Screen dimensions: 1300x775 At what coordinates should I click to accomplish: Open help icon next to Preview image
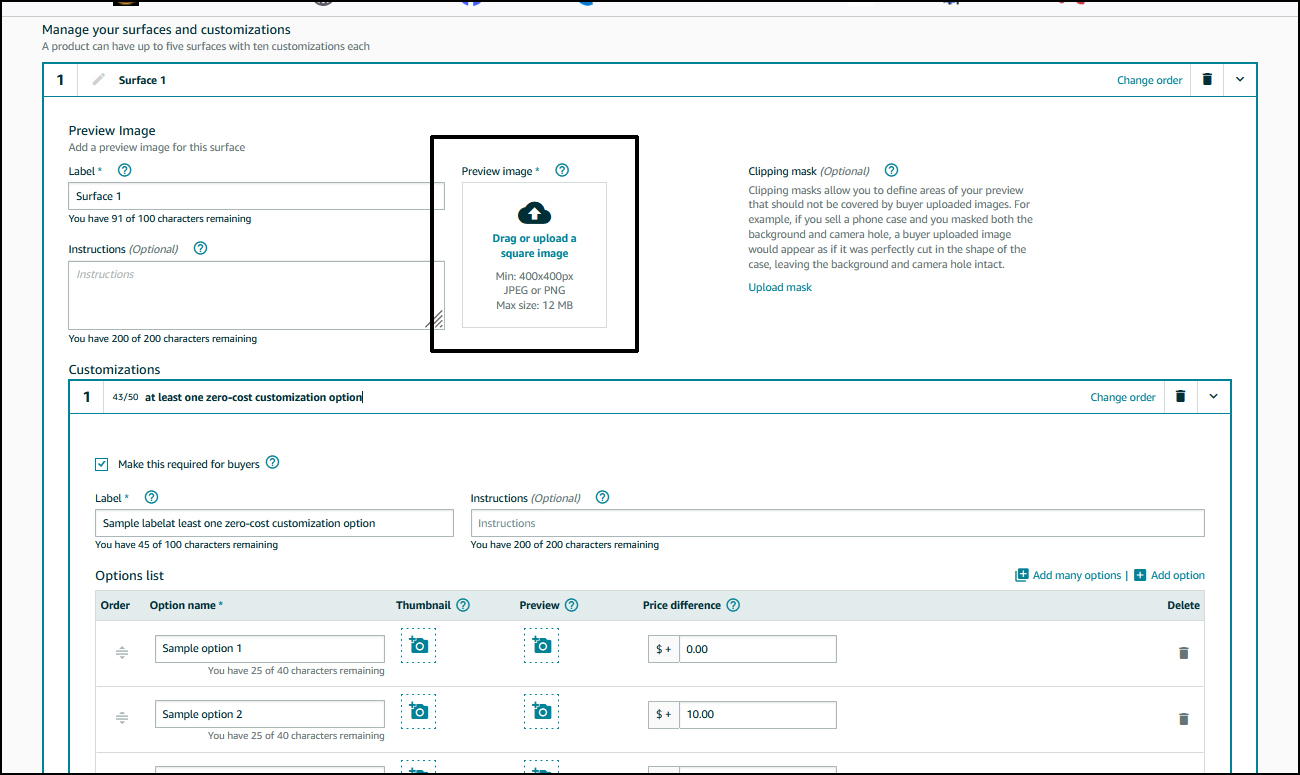(562, 171)
